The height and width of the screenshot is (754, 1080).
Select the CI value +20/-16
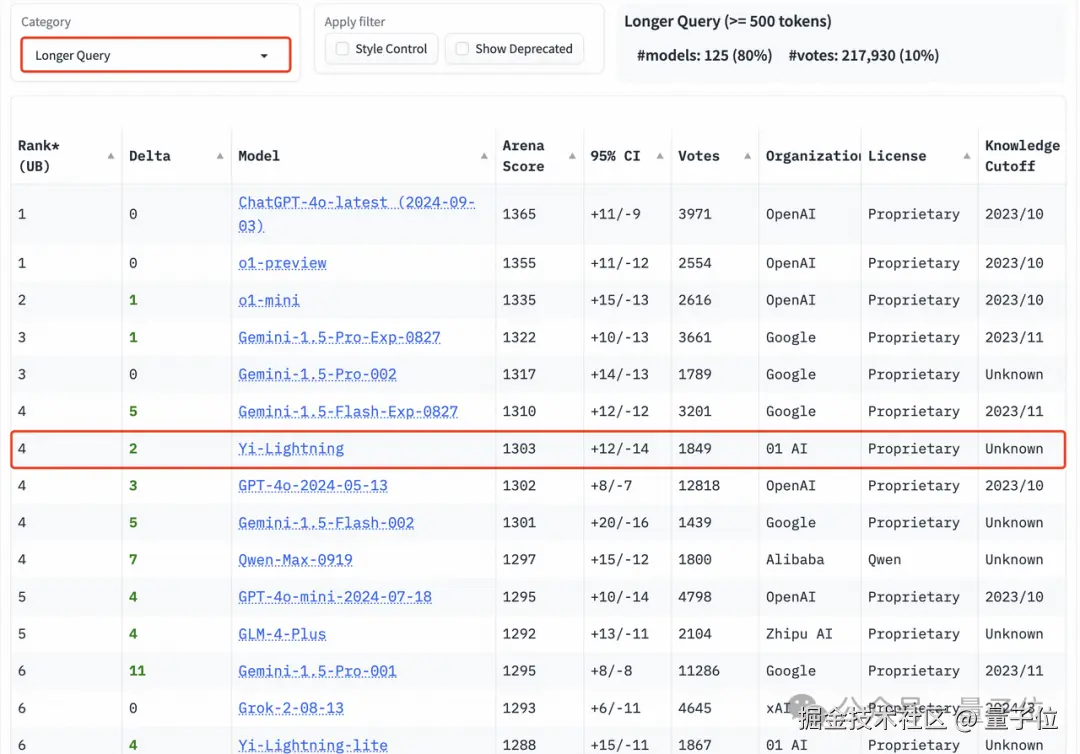point(619,523)
